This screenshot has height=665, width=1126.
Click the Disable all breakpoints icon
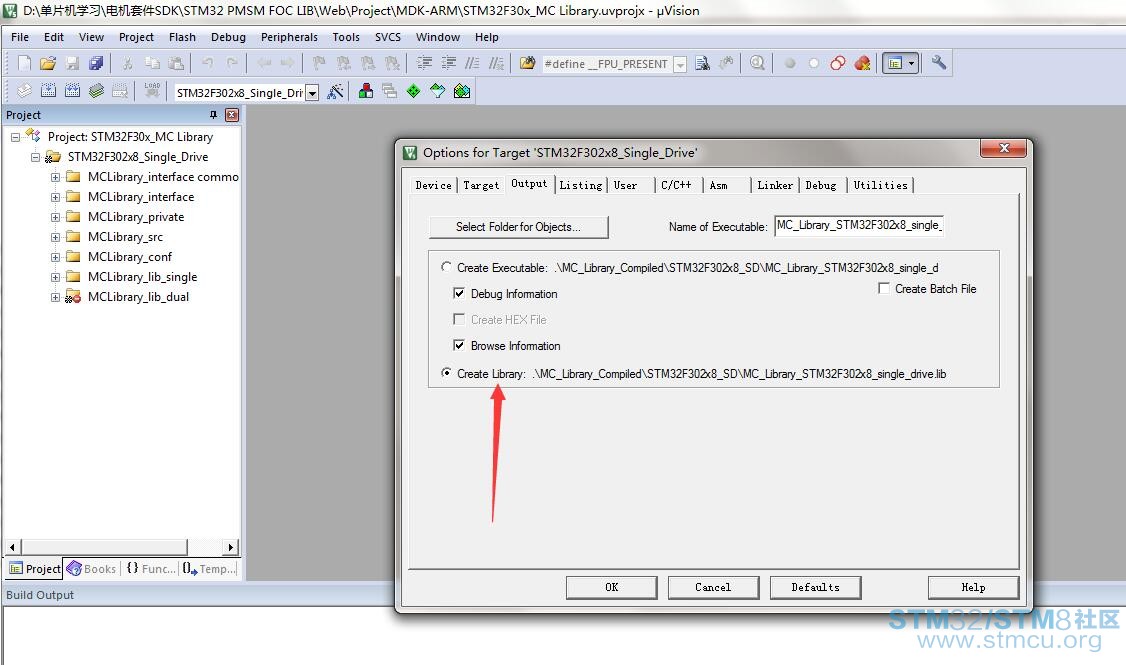pos(838,63)
